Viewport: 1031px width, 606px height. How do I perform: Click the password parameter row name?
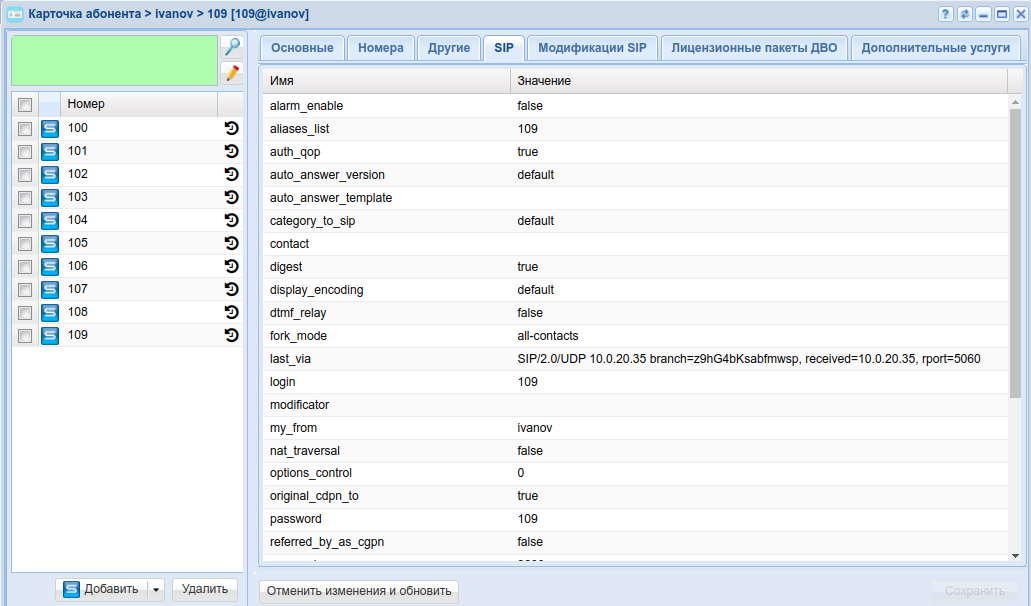(296, 519)
